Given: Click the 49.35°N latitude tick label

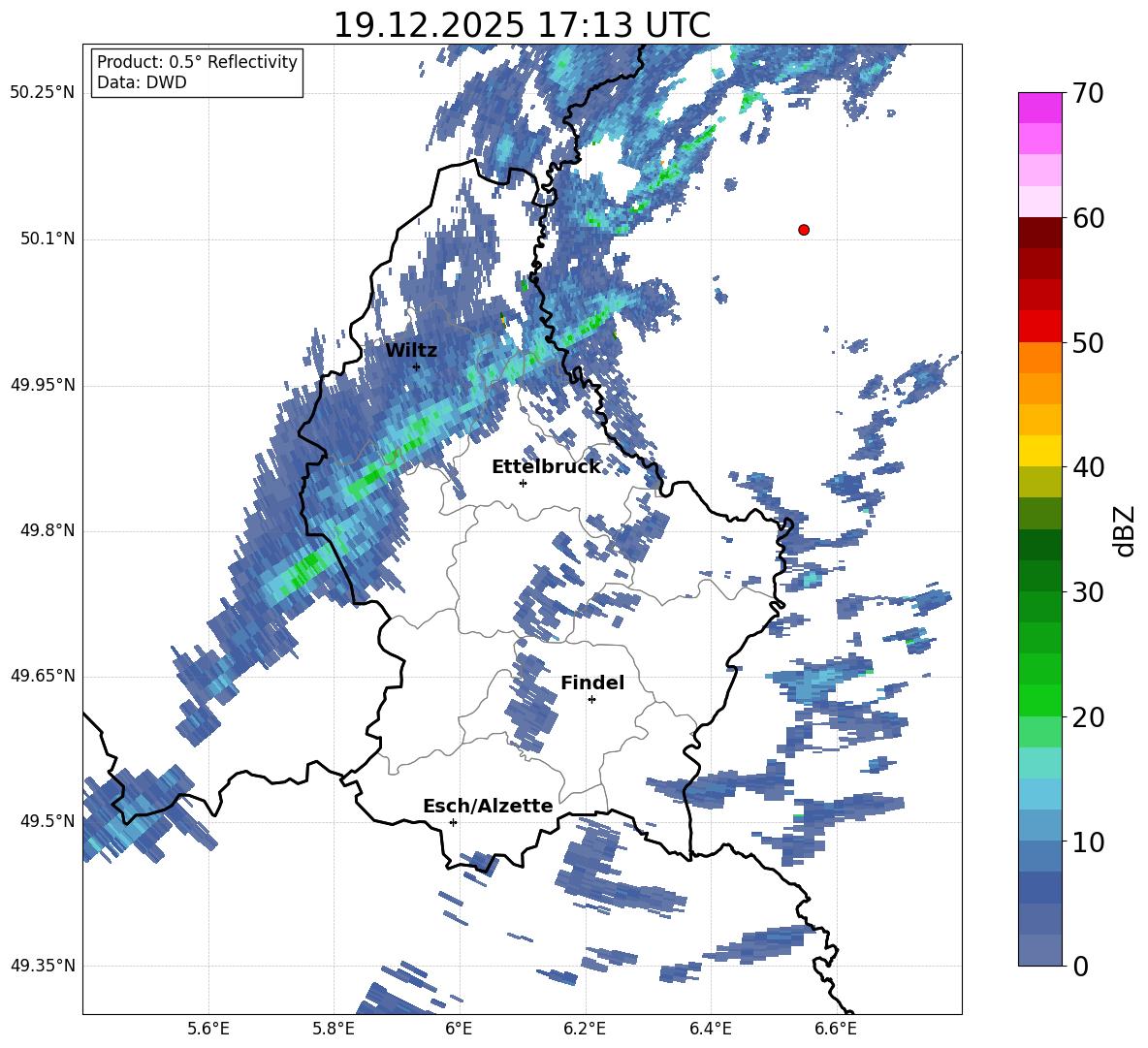Looking at the screenshot, I should pyautogui.click(x=43, y=966).
